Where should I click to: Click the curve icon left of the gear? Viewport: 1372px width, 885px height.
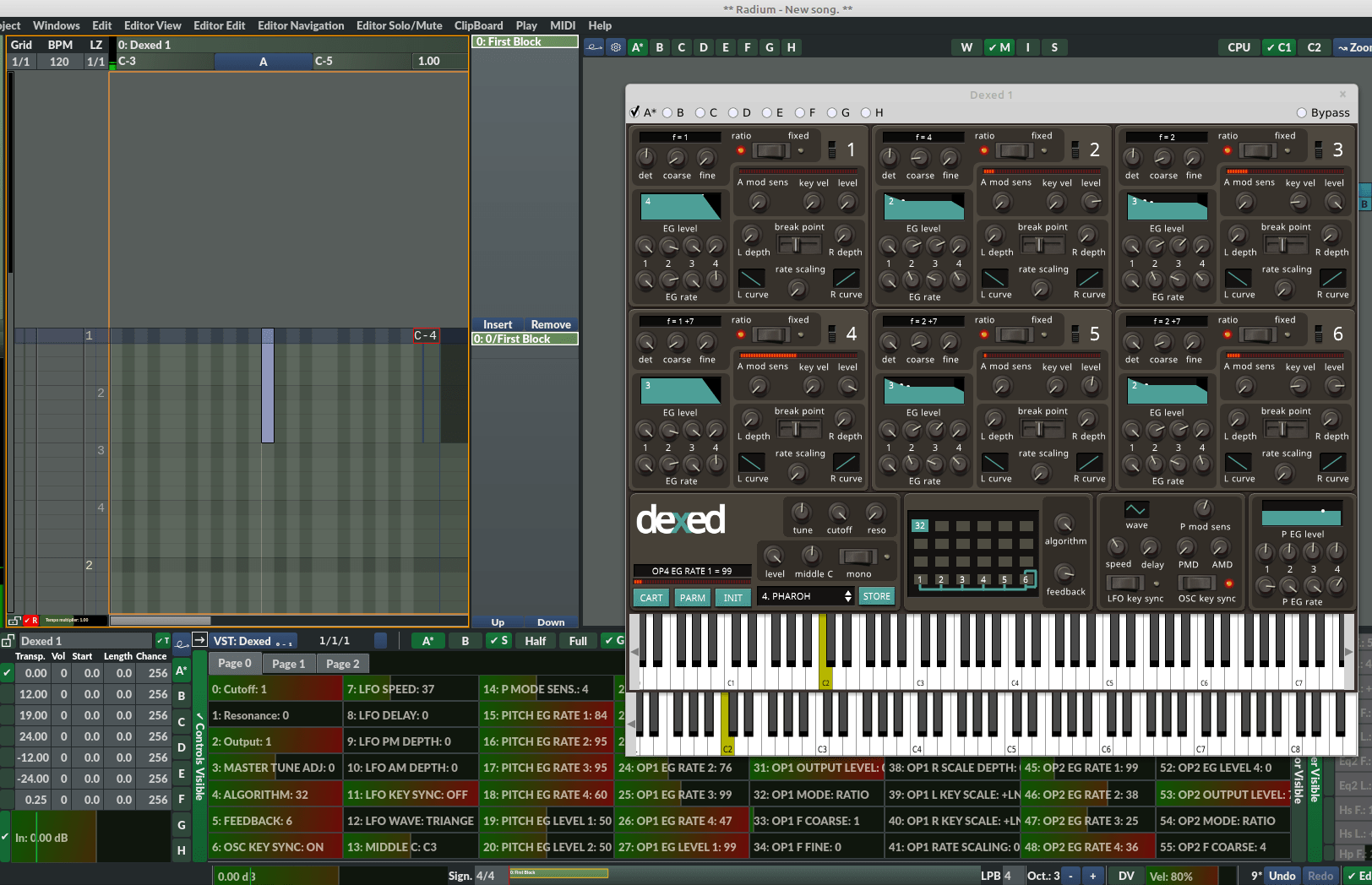coord(595,47)
